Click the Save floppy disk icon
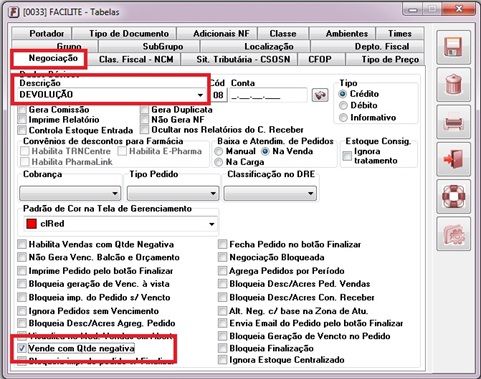This screenshot has width=481, height=379. coord(453,47)
